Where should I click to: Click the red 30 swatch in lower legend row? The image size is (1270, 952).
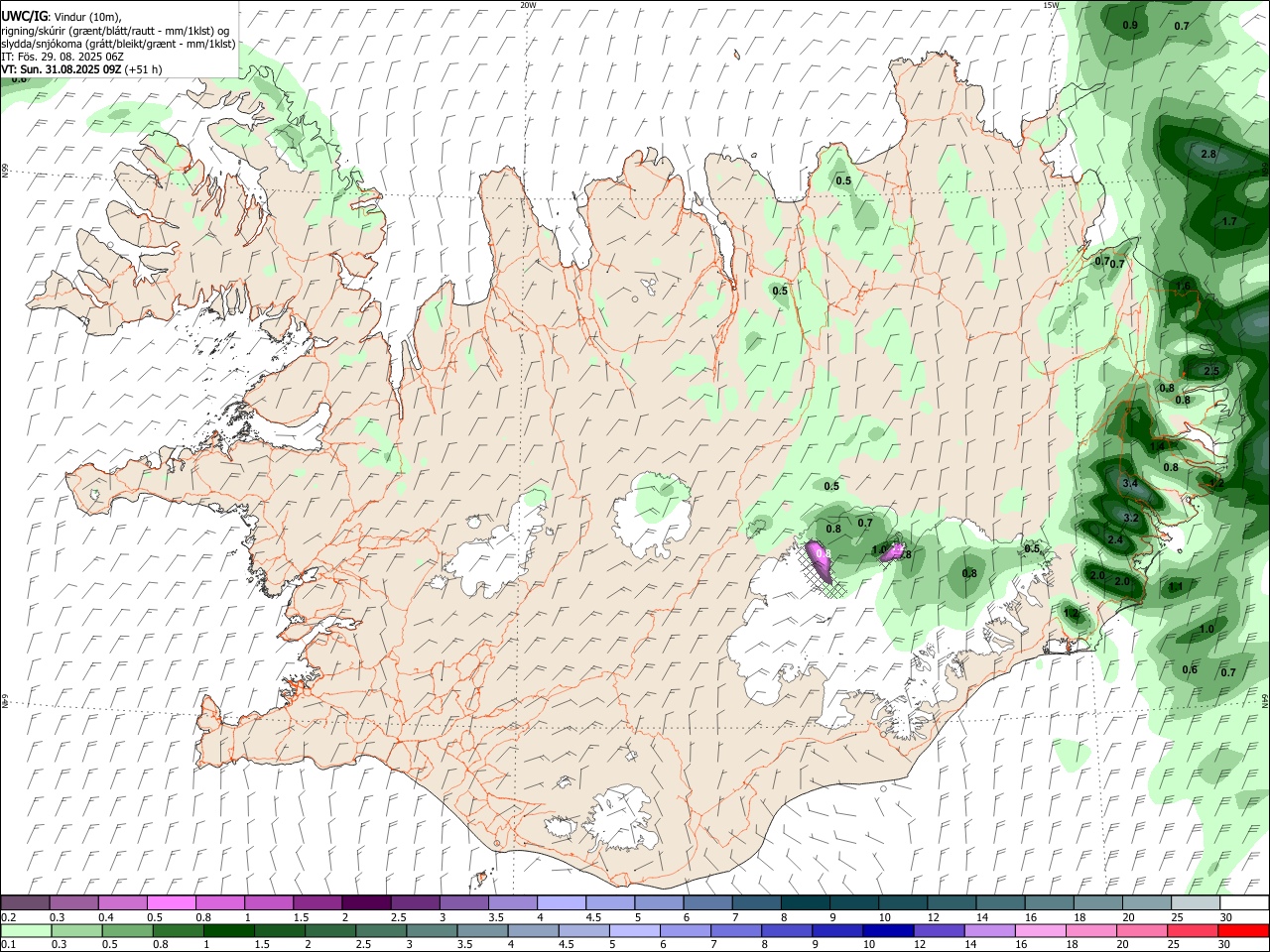tap(1242, 930)
